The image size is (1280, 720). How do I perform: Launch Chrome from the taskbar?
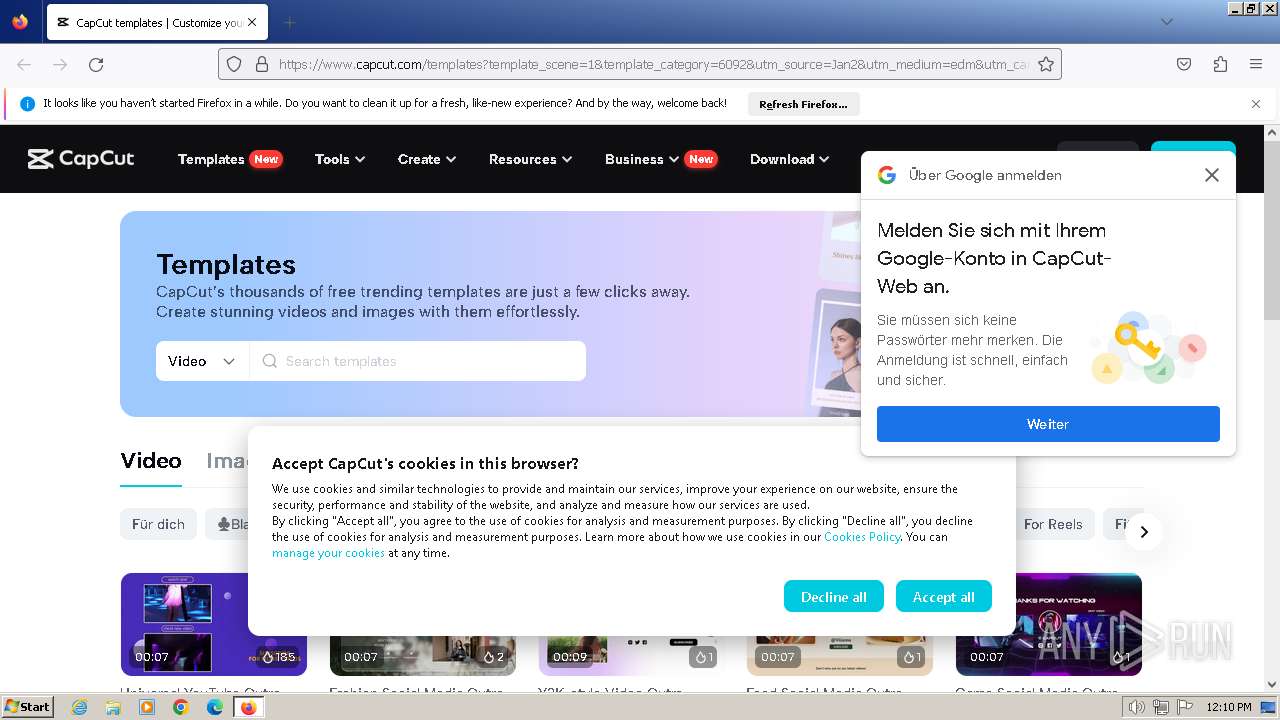point(181,707)
